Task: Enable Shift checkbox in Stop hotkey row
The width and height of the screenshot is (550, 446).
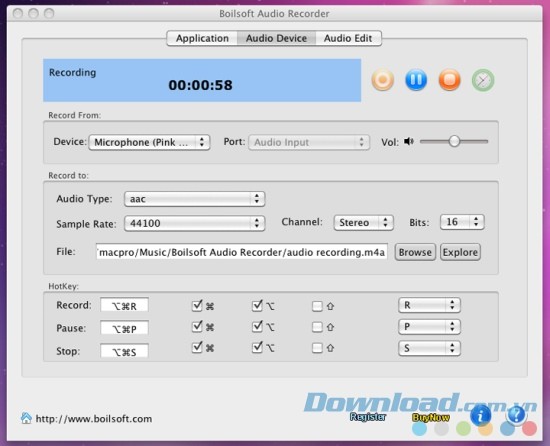Action: 317,348
